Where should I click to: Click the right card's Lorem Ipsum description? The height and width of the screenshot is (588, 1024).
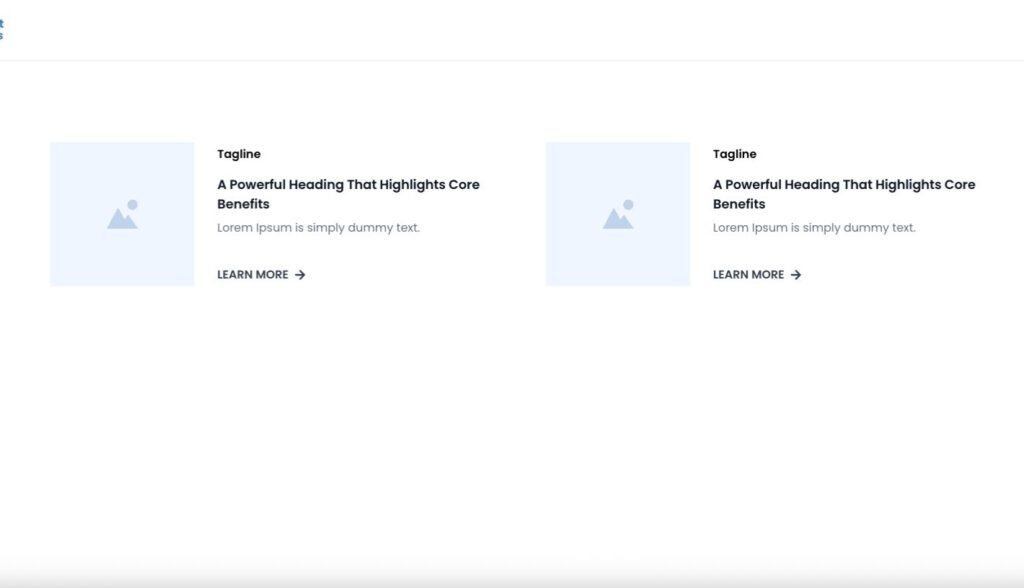tap(814, 228)
